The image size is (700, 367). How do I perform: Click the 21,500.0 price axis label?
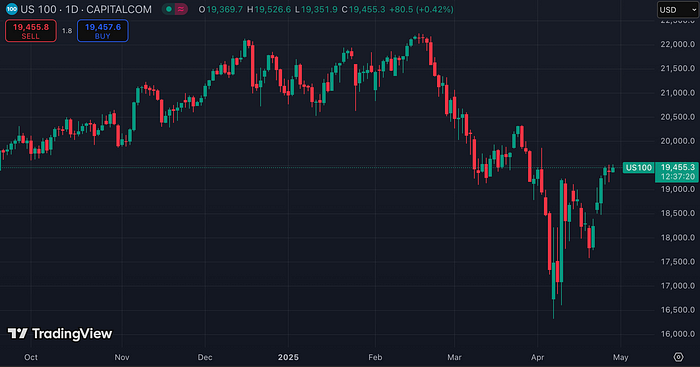678,68
